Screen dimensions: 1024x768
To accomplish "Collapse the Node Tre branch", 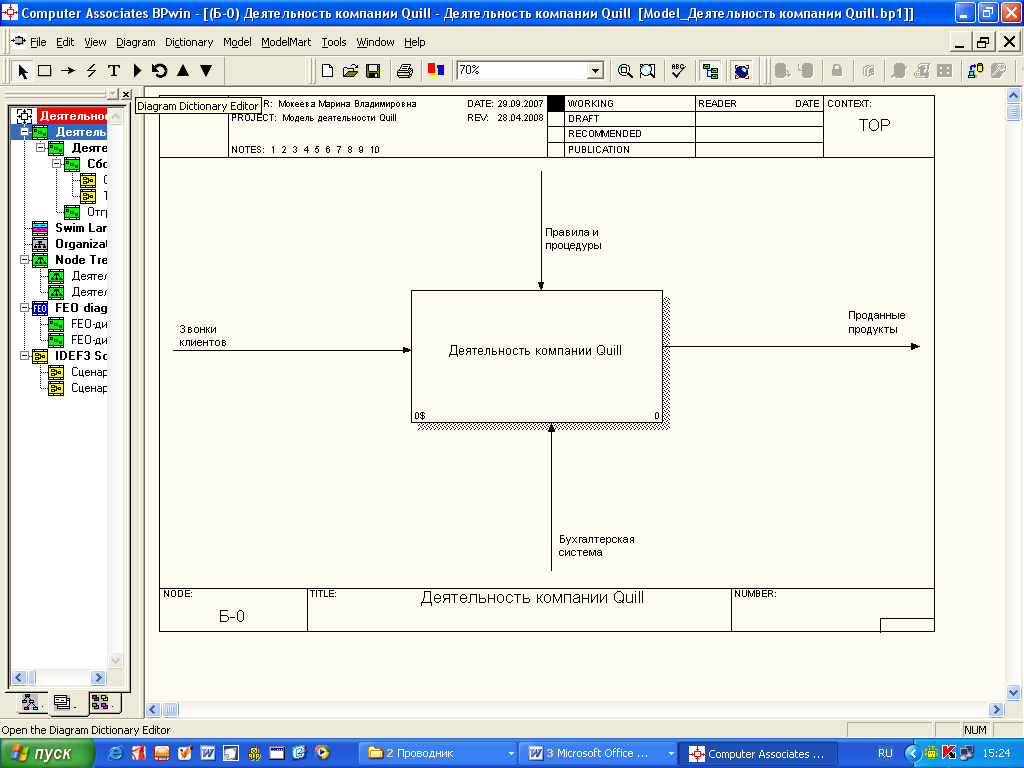I will tap(25, 259).
